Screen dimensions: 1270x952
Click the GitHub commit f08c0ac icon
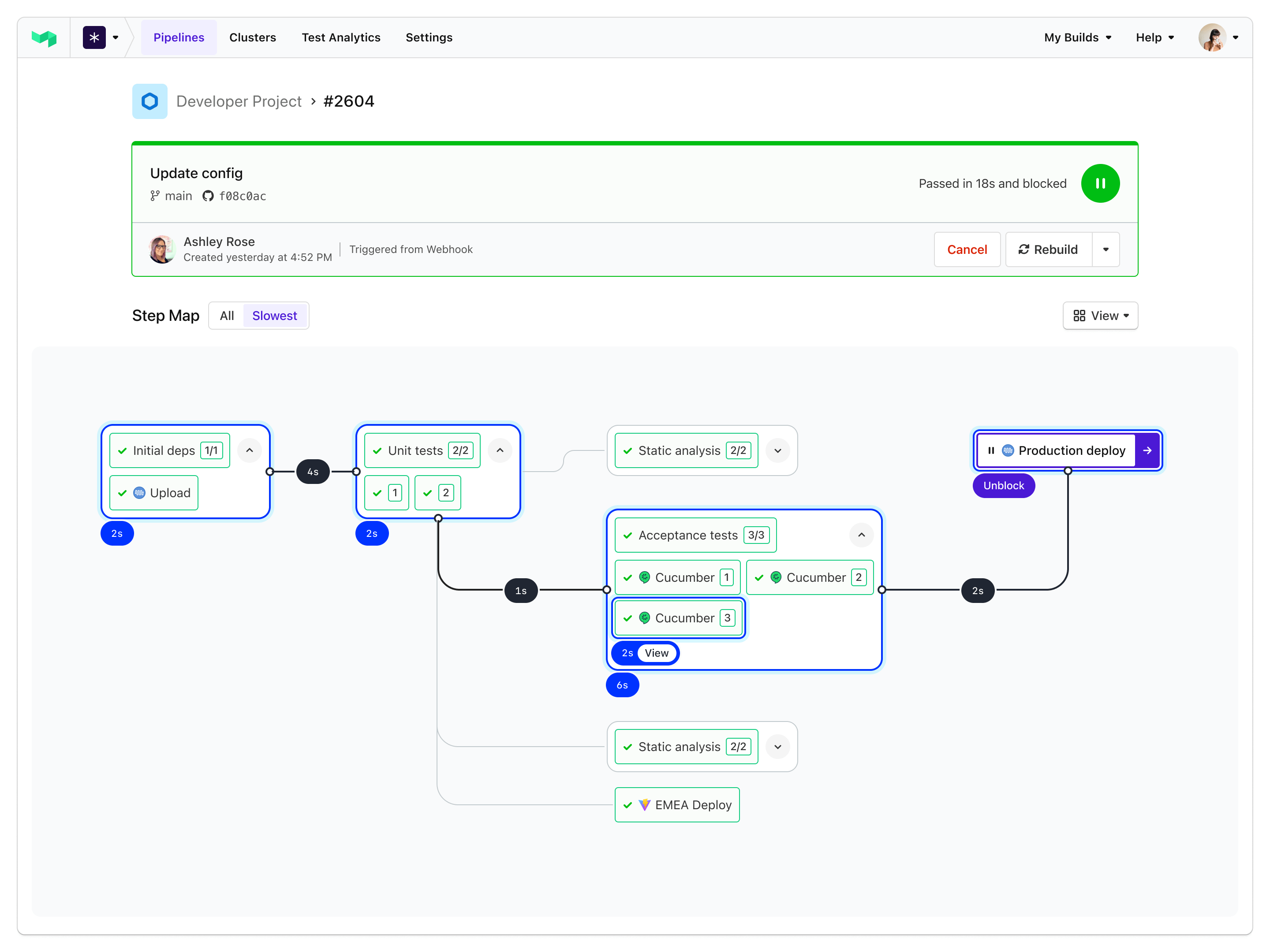coord(208,196)
